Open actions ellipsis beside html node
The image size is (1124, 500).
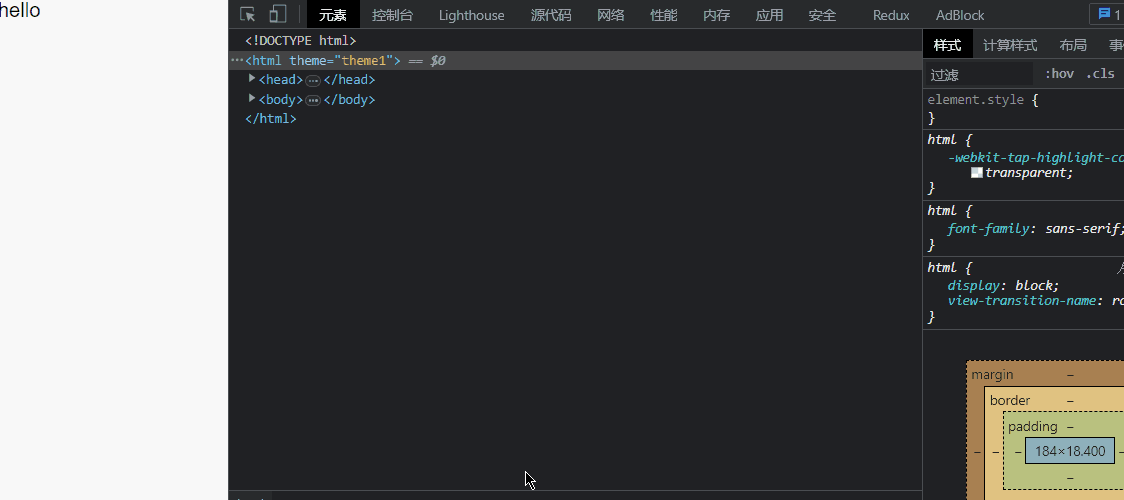237,60
